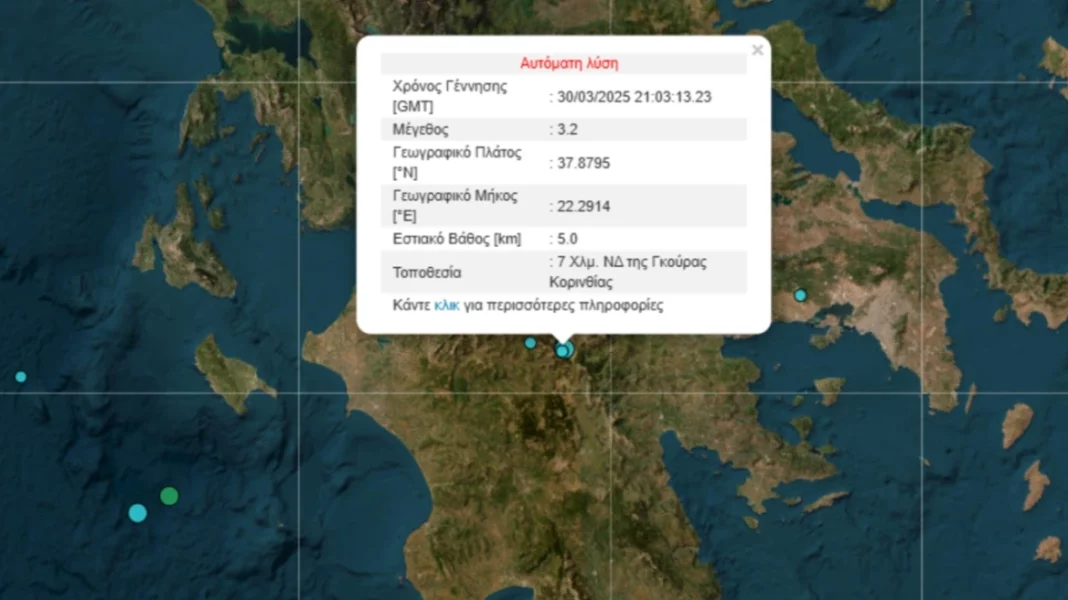
Task: Click the magnitude value 3.2
Action: [x=567, y=129]
